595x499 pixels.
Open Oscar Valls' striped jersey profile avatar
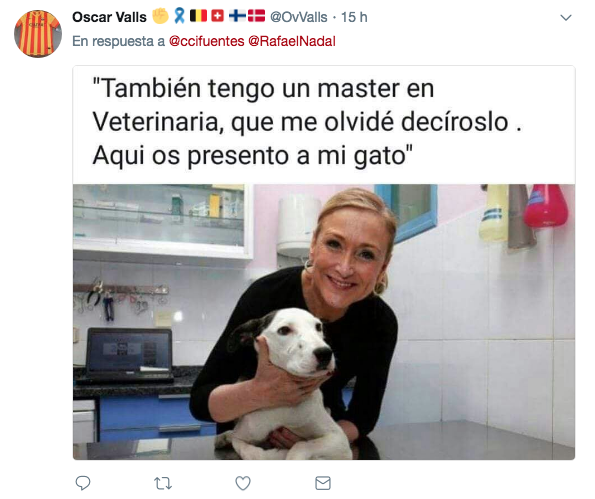click(x=38, y=34)
